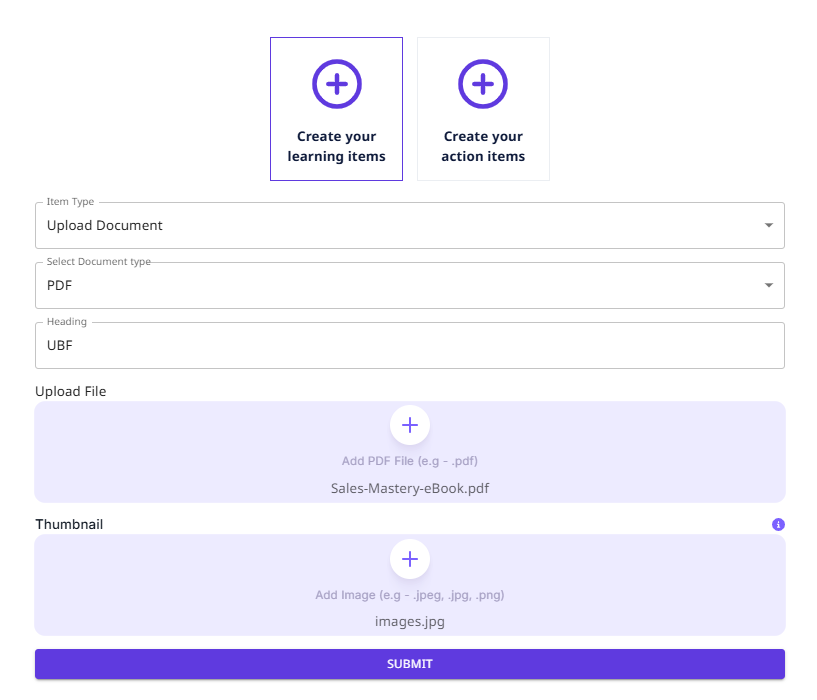Expand the Item Type dropdown arrow

[768, 225]
